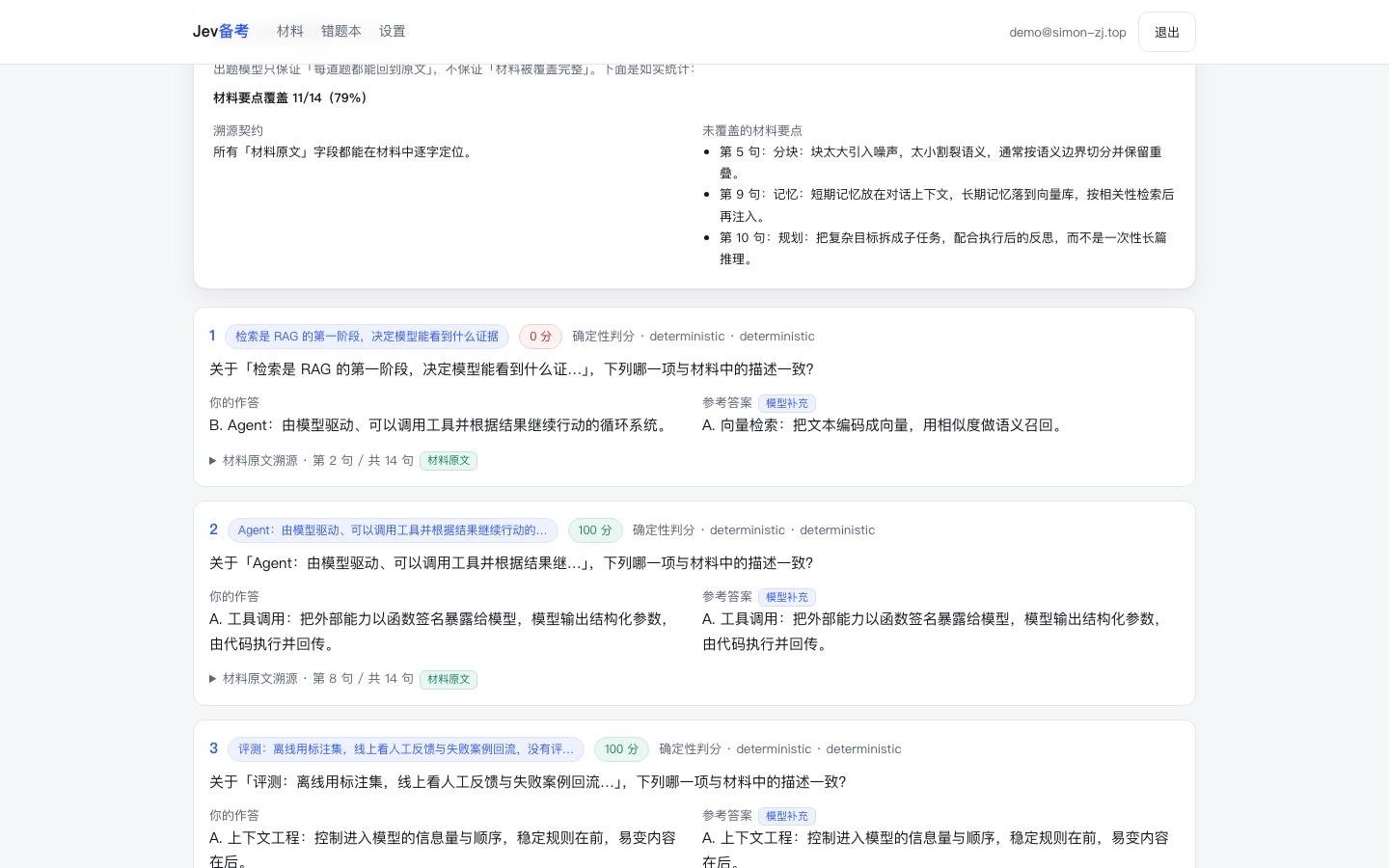The image size is (1389, 868).
Task: Click the sentence 所有「材料原文」字段都能在材料中逐字定位
Action: click(345, 152)
